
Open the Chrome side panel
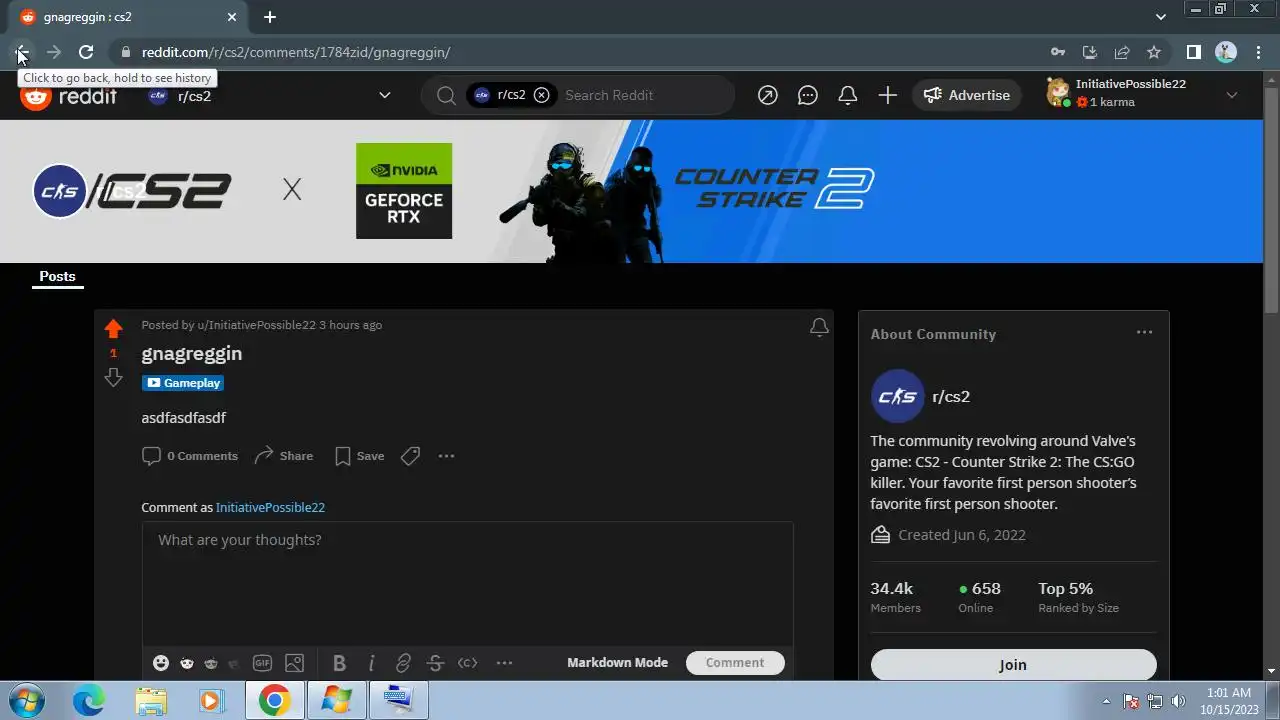coord(1193,52)
